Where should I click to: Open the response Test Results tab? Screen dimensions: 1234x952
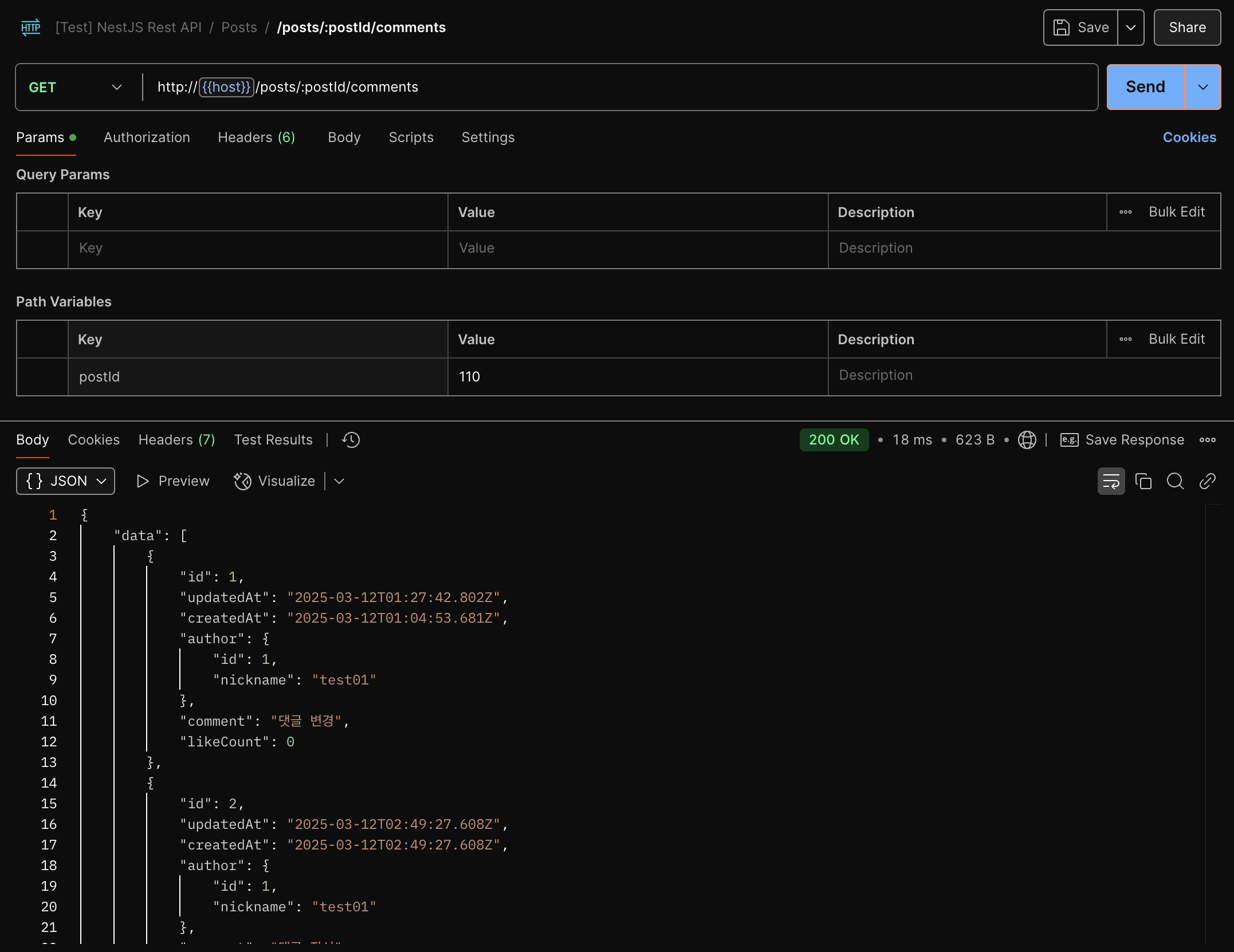(273, 440)
